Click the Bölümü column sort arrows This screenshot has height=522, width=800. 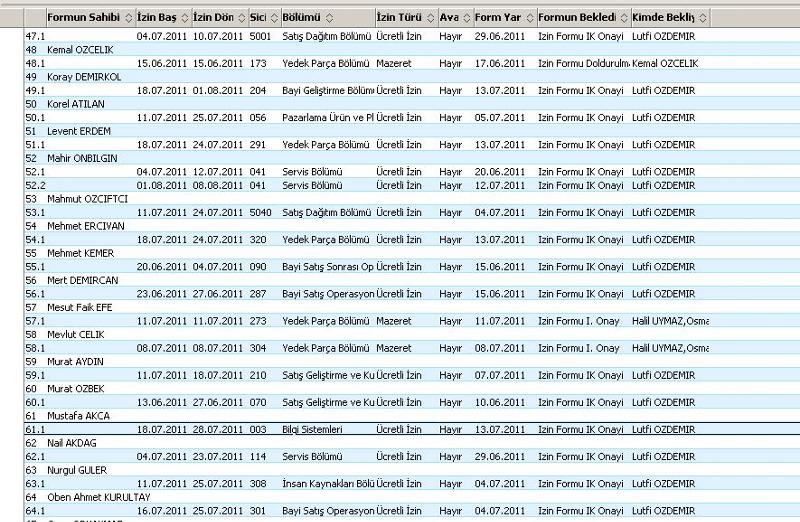(330, 18)
